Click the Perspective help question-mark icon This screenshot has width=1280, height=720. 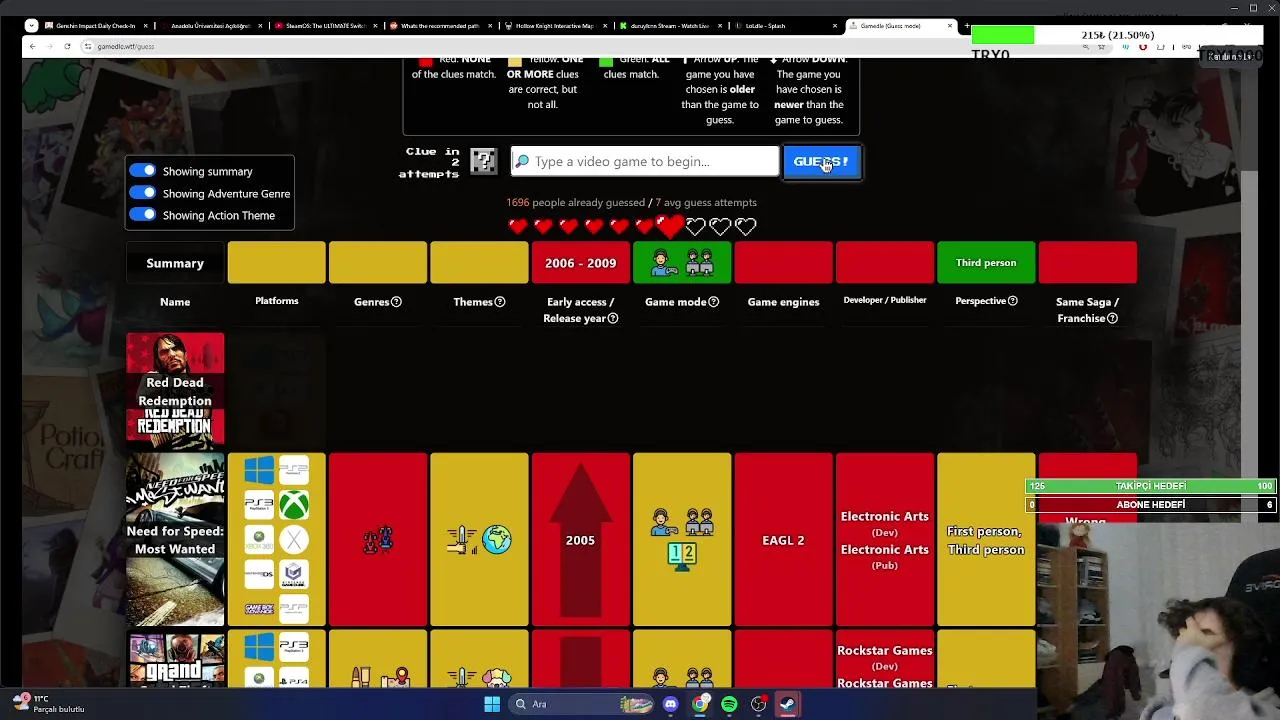click(x=1013, y=301)
